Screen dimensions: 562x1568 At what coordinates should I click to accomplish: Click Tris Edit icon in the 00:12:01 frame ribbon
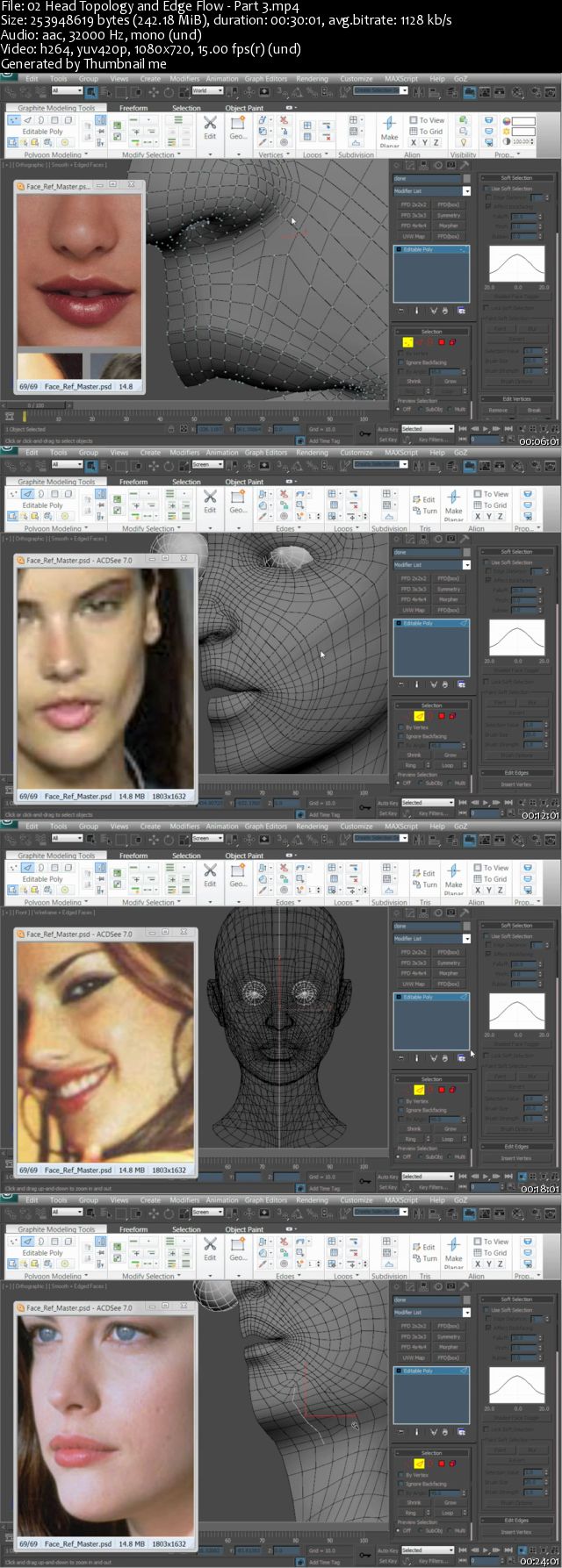point(424,499)
